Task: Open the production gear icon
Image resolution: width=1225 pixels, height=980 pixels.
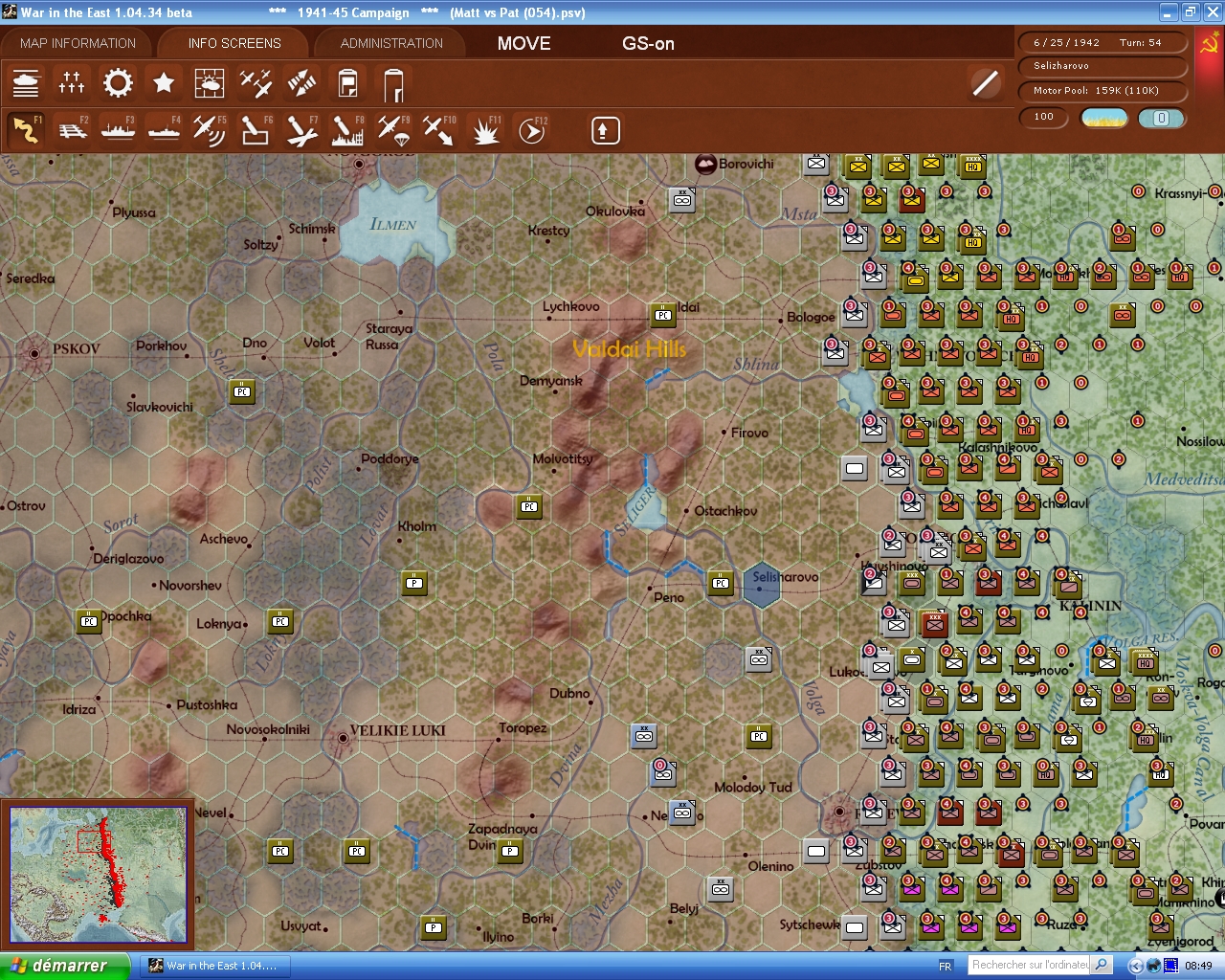Action: pos(118,83)
